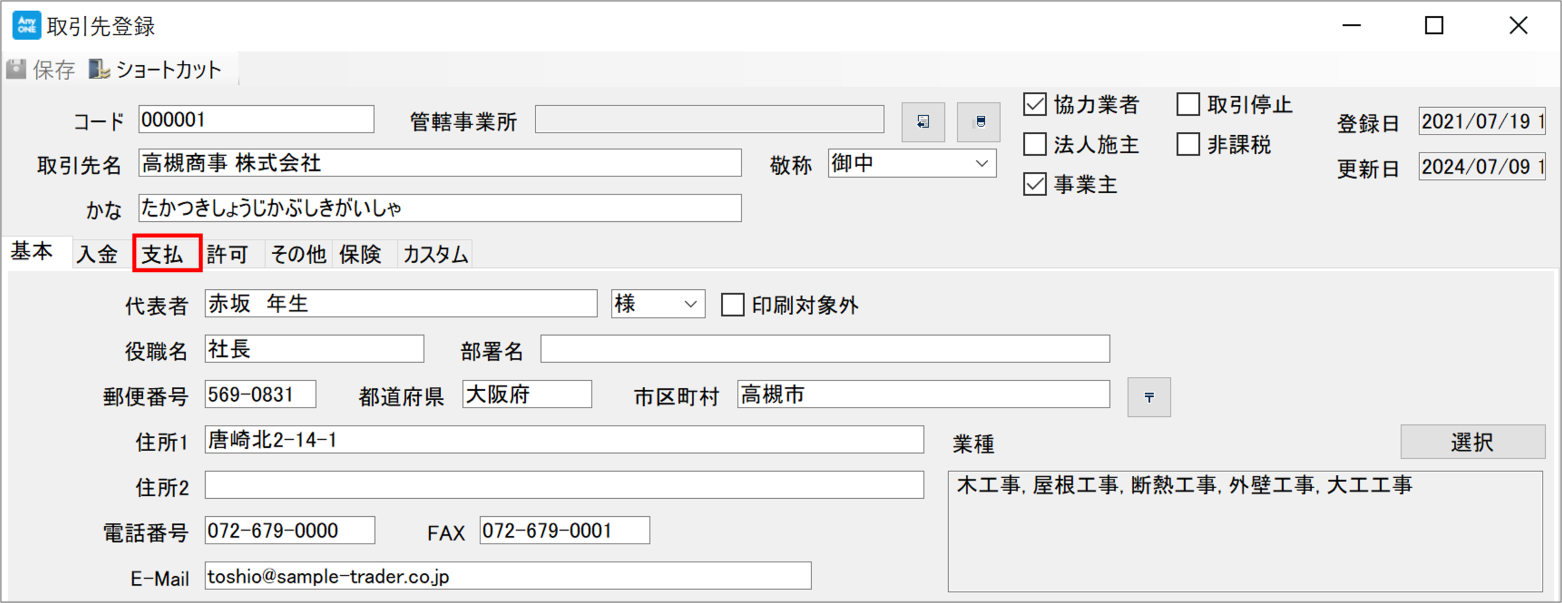Click the postal mark 〒 address lookup button
This screenshot has width=1562, height=603.
[x=1149, y=397]
